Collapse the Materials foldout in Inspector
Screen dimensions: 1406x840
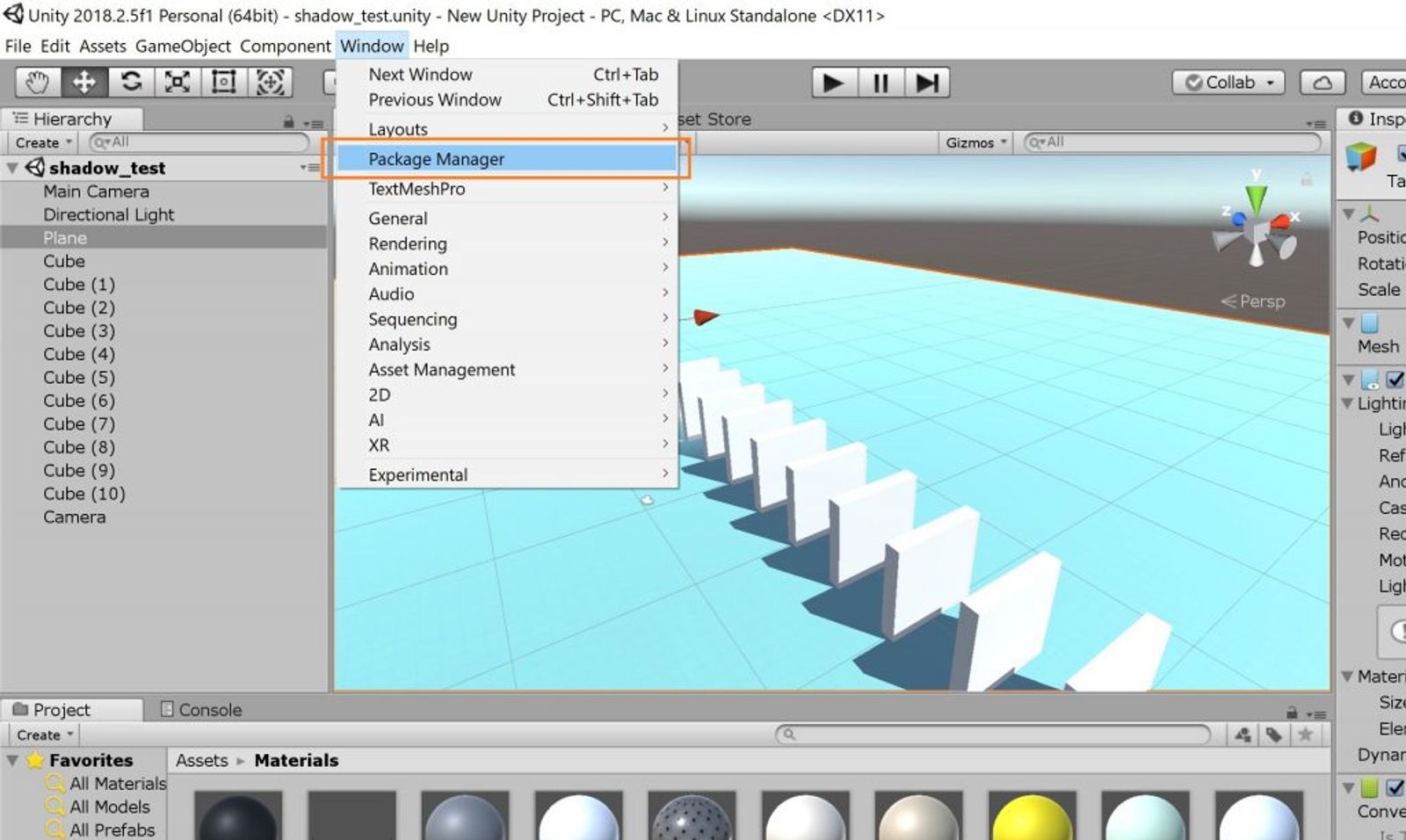tap(1348, 676)
